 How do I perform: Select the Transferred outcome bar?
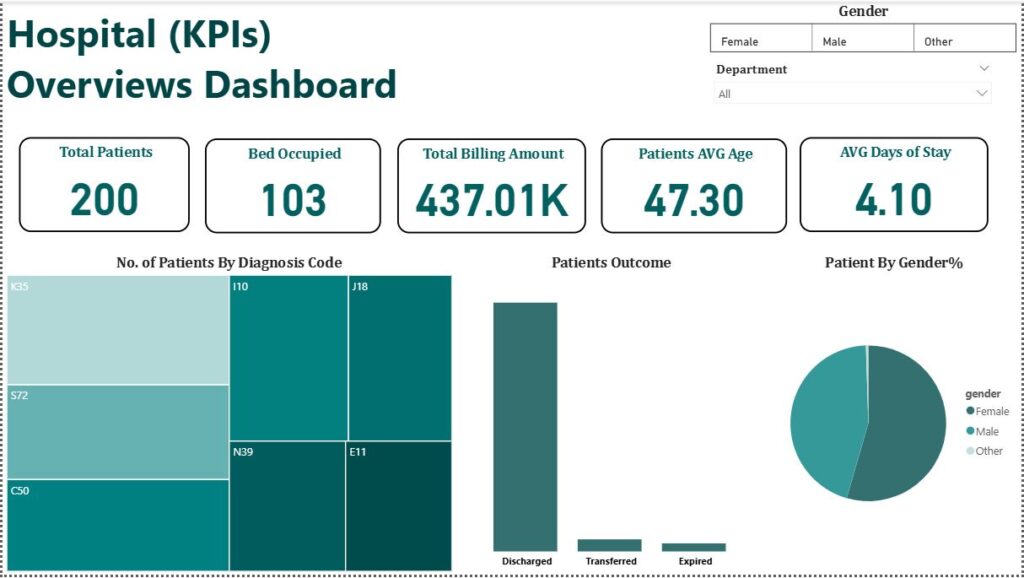[x=609, y=545]
